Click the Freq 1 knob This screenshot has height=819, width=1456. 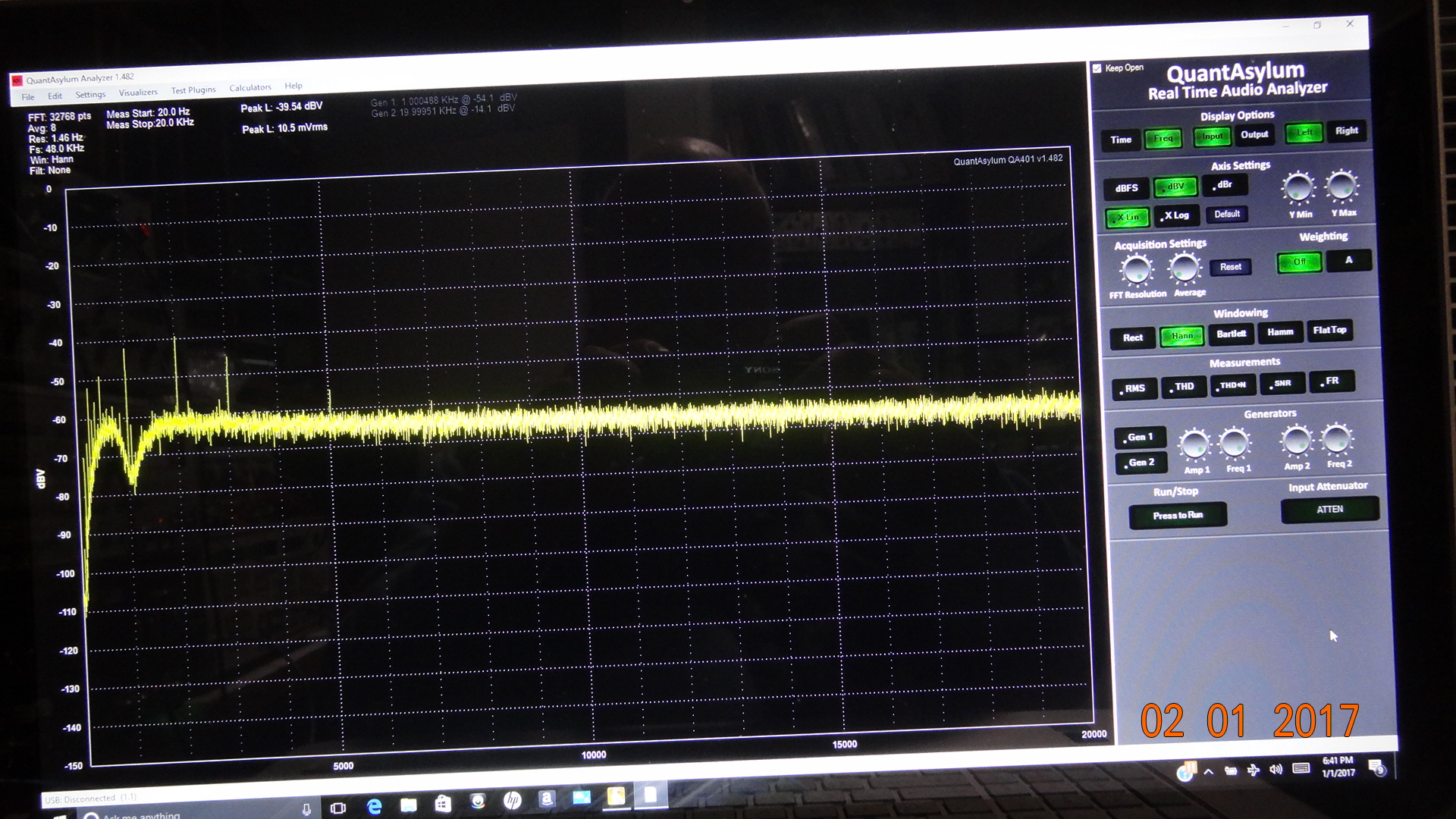1234,443
